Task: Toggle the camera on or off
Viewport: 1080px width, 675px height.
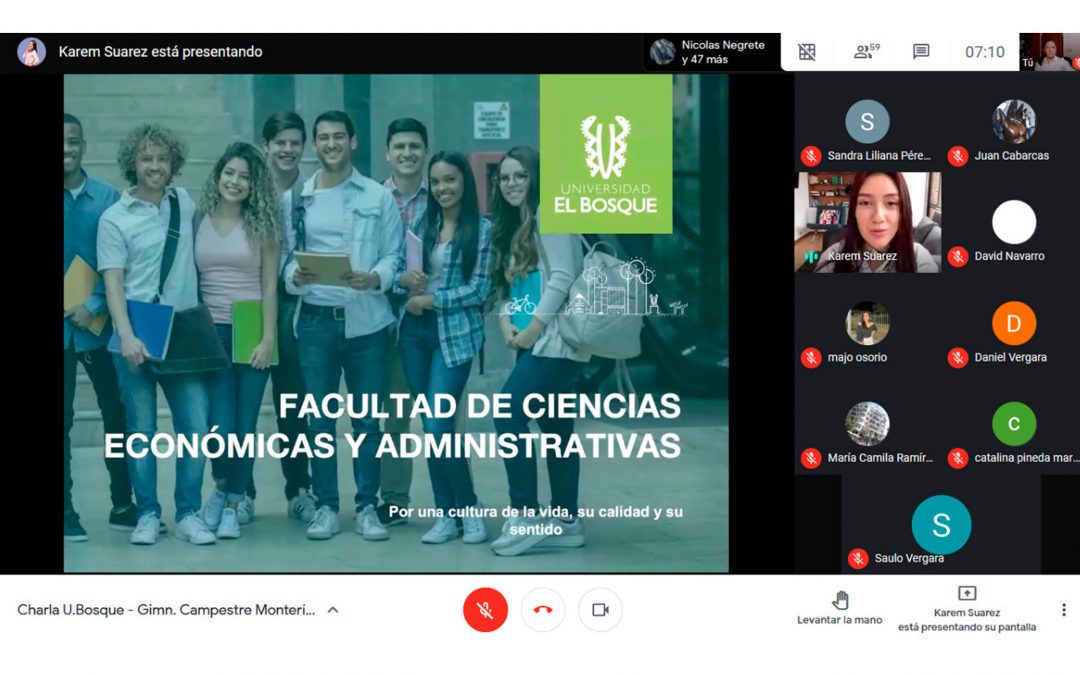Action: pos(600,610)
